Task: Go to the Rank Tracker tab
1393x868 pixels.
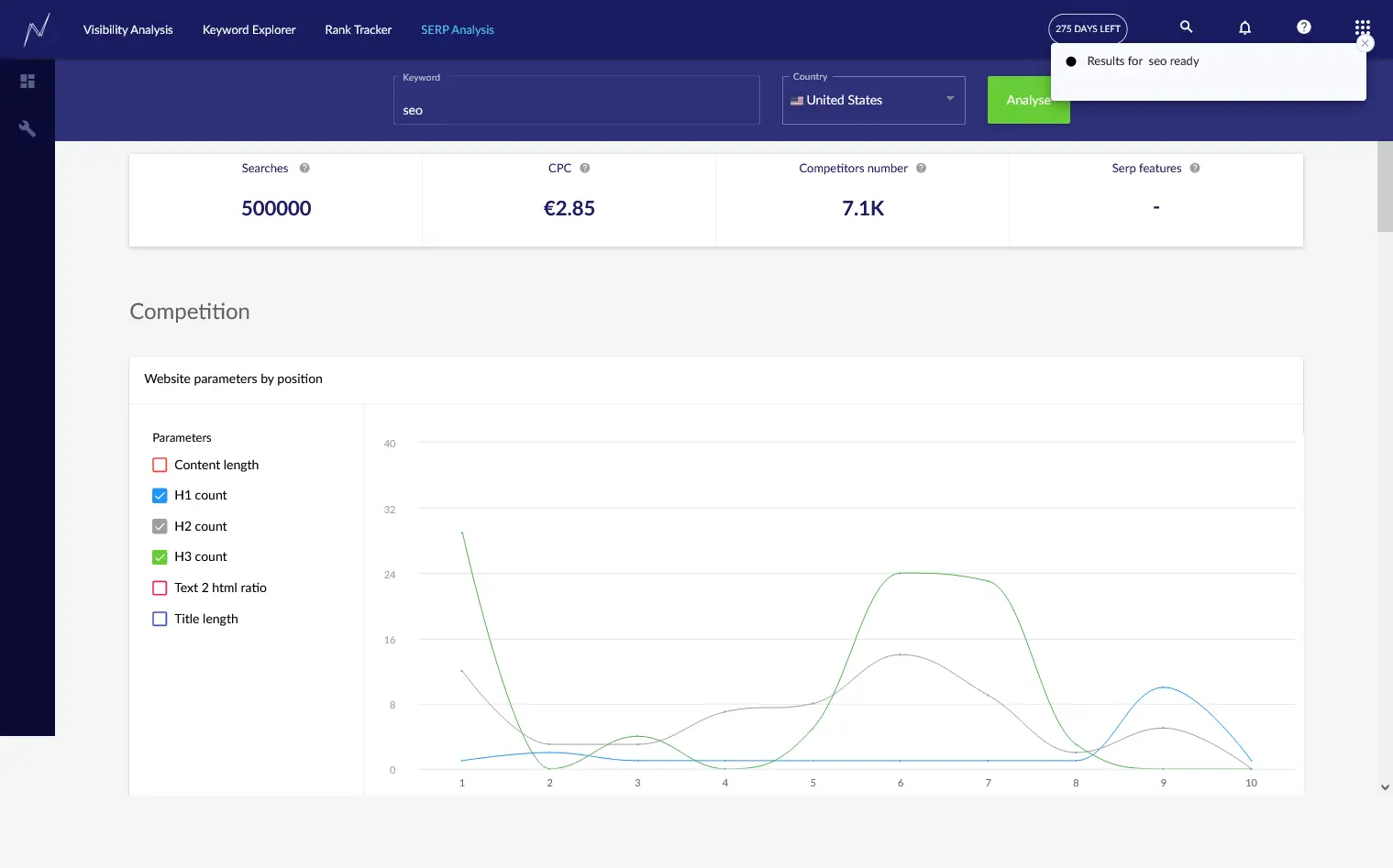Action: [358, 30]
